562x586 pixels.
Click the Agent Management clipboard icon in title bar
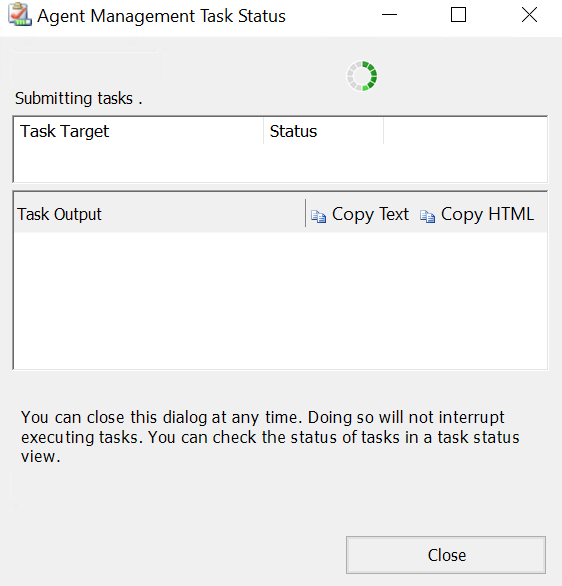point(19,15)
